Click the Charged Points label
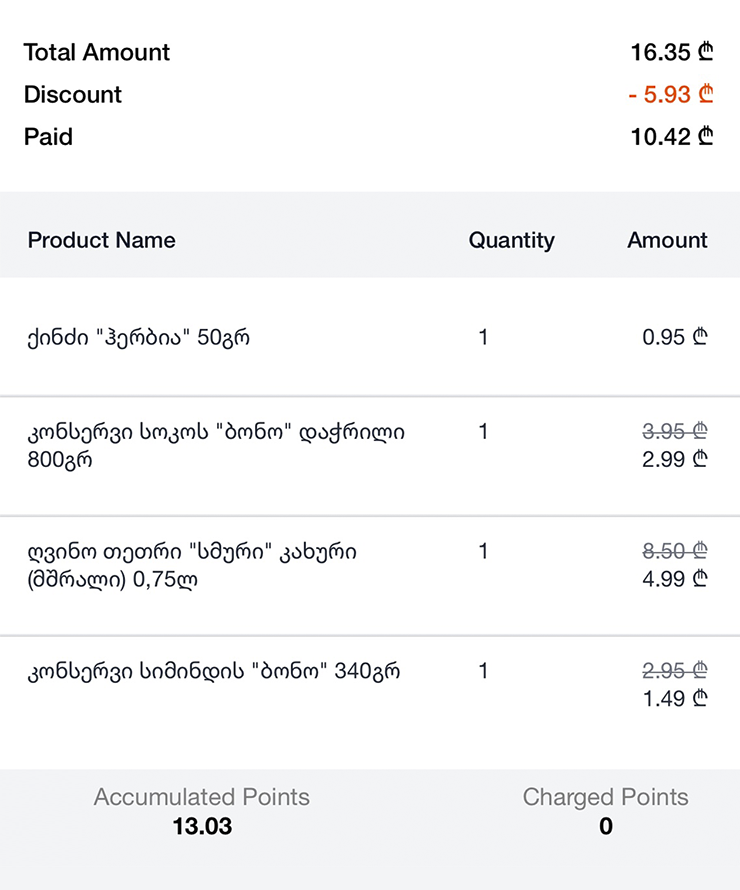This screenshot has height=890, width=740. click(x=605, y=797)
